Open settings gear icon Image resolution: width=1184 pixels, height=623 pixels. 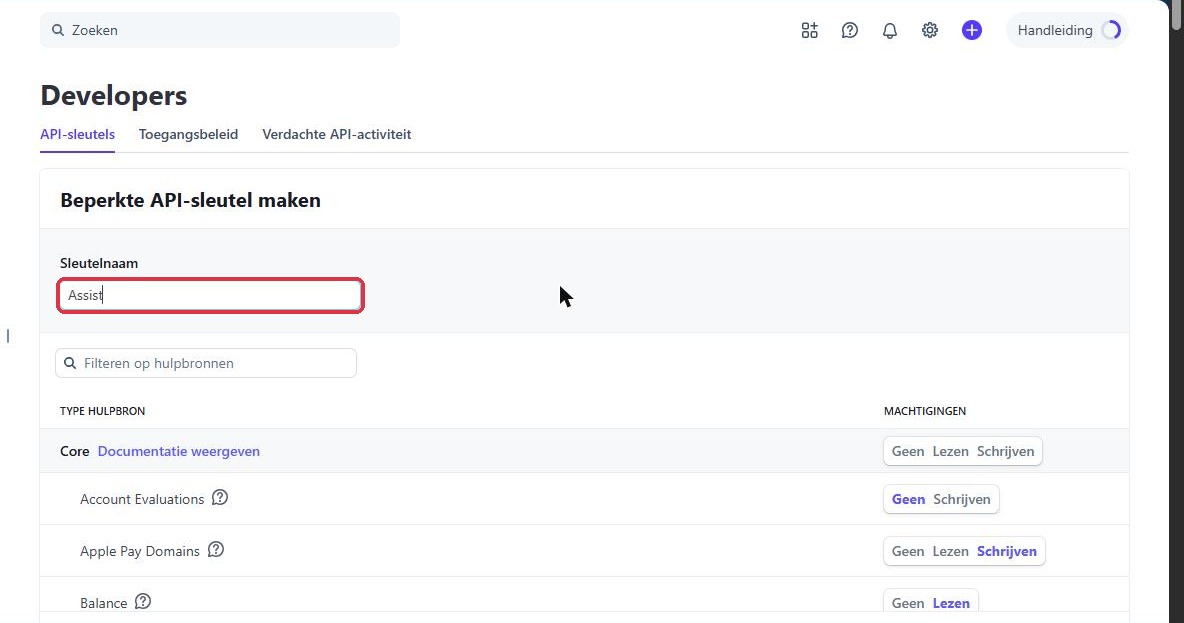pyautogui.click(x=930, y=30)
